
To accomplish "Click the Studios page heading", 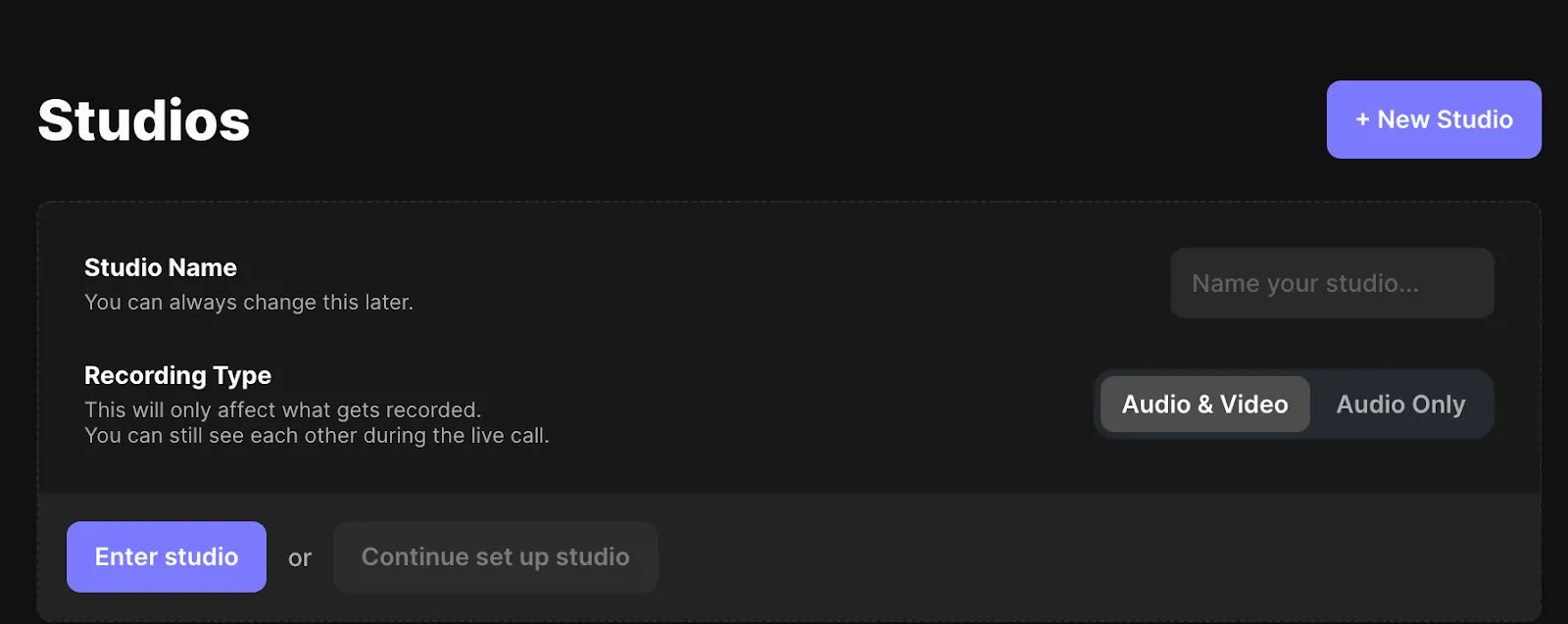I will [144, 120].
